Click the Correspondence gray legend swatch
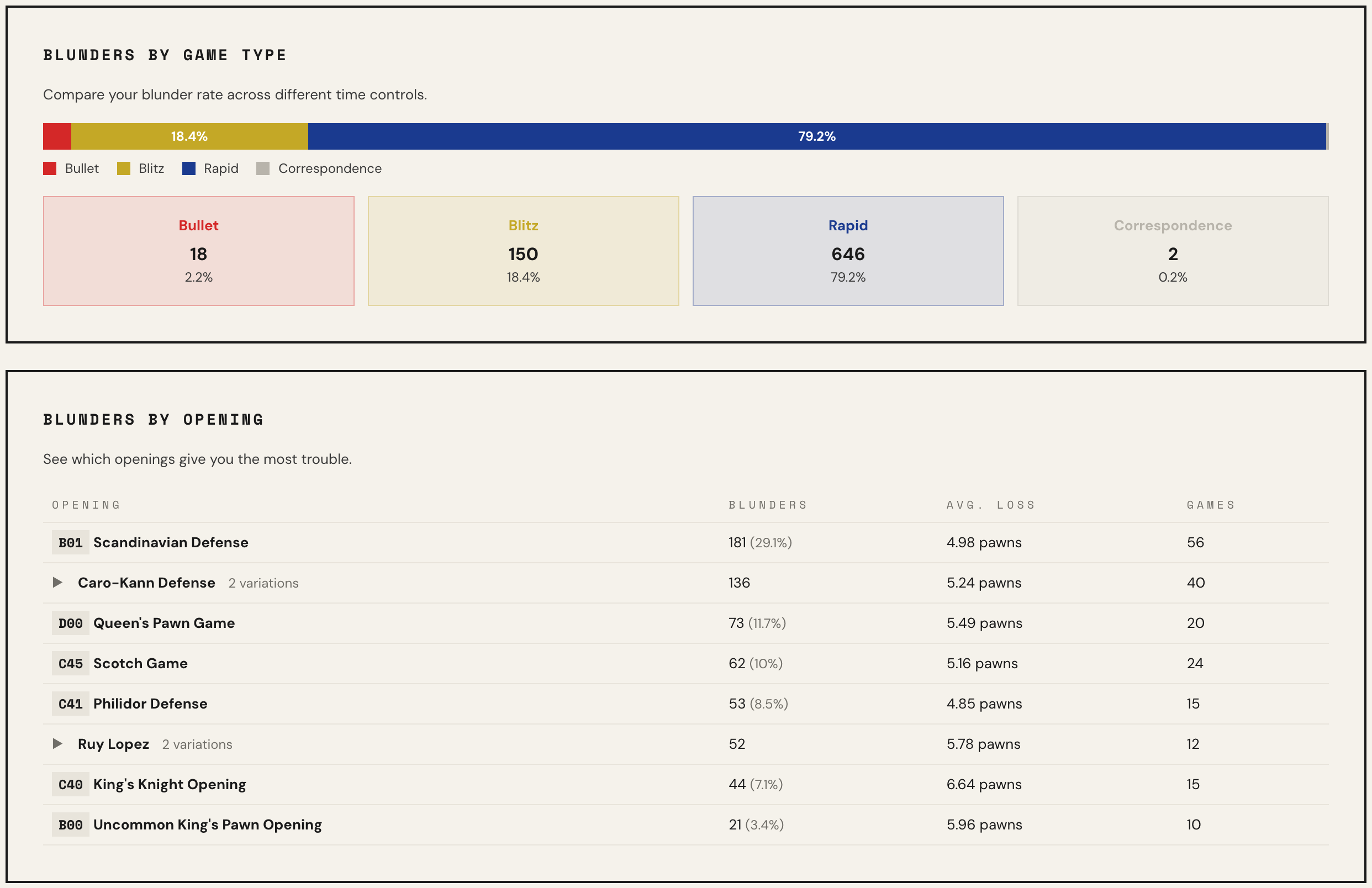Image resolution: width=1372 pixels, height=888 pixels. pos(263,168)
